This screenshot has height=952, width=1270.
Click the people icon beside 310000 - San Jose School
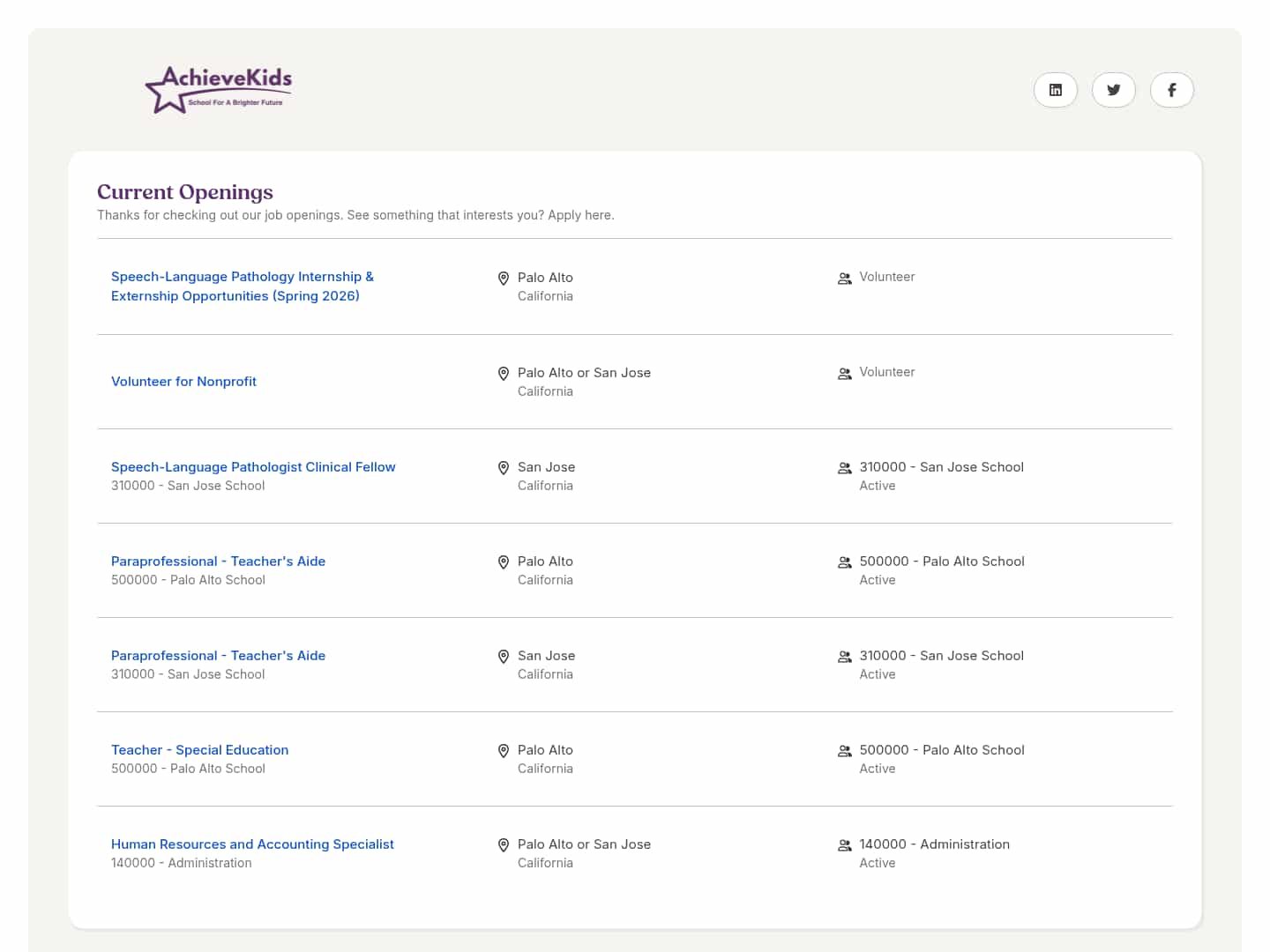tap(844, 467)
